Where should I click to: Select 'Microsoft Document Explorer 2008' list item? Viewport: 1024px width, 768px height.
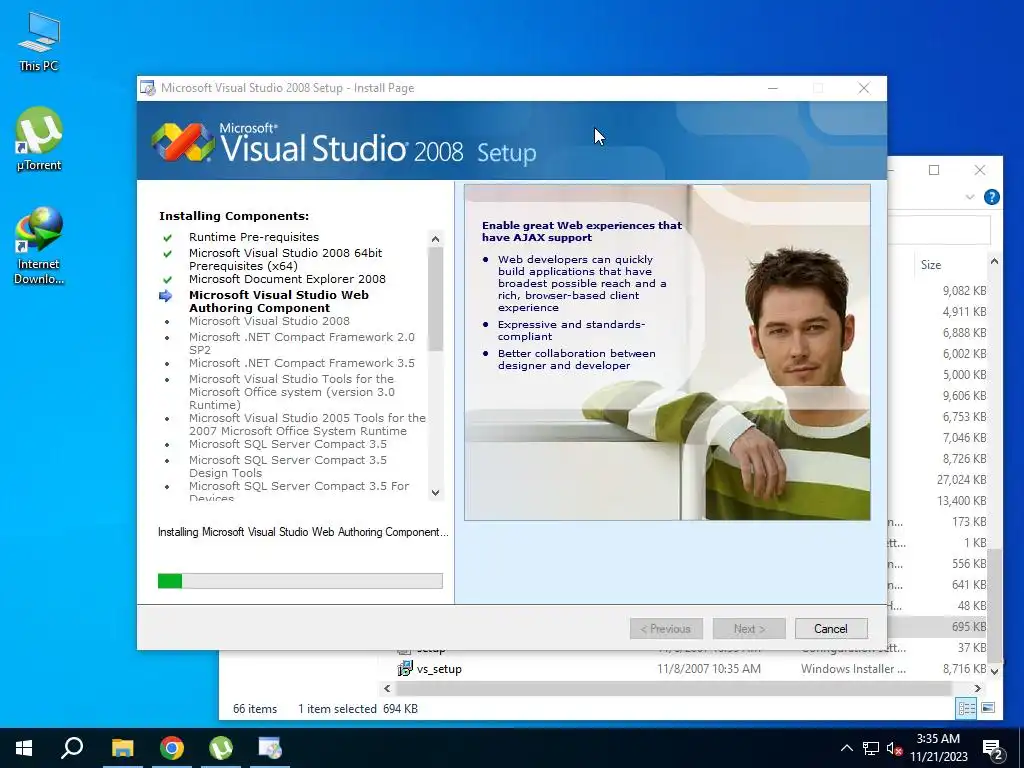[287, 279]
